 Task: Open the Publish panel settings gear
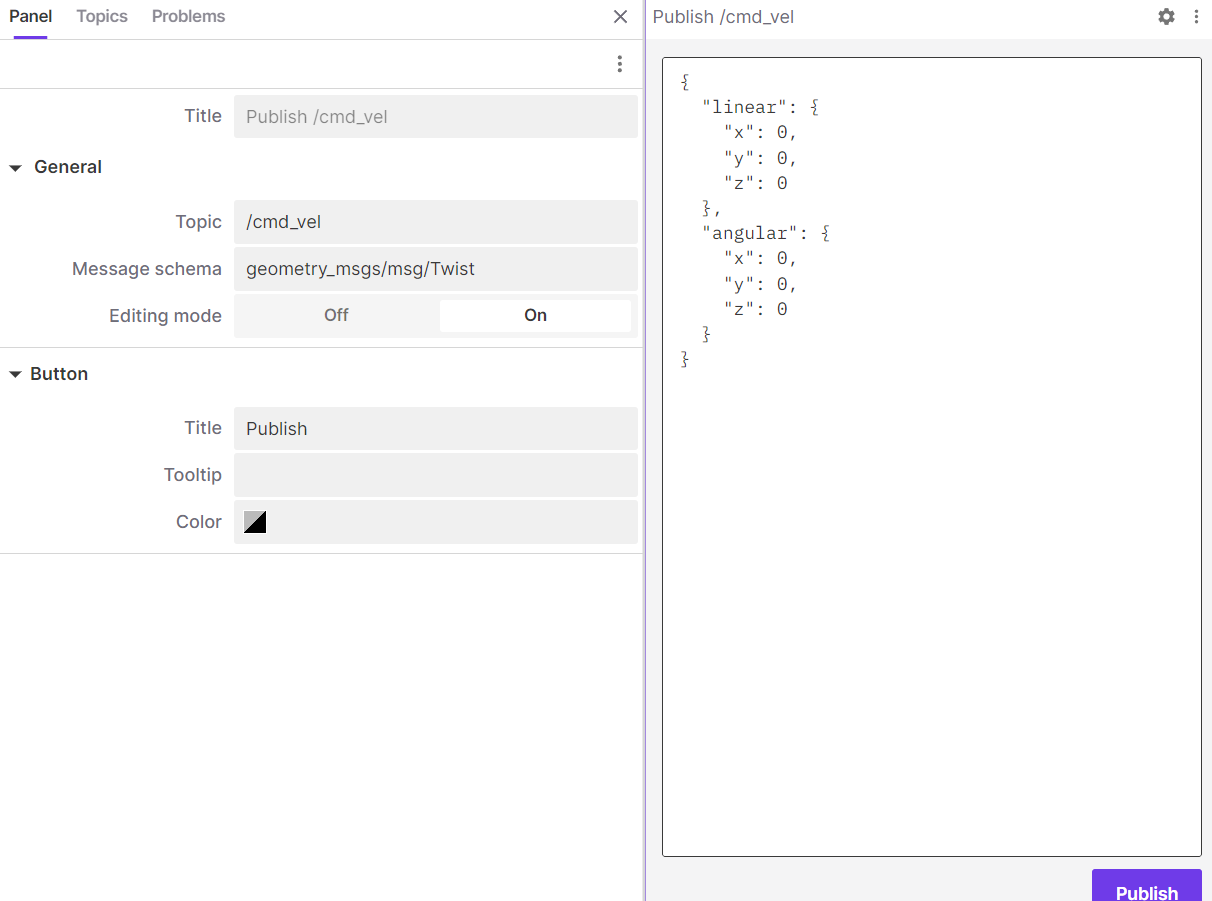[x=1166, y=17]
